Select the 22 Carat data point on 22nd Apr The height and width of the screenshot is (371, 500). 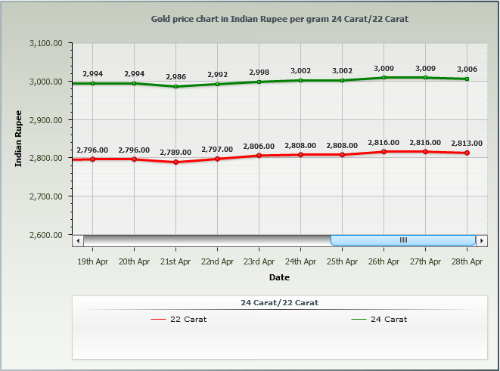click(217, 159)
